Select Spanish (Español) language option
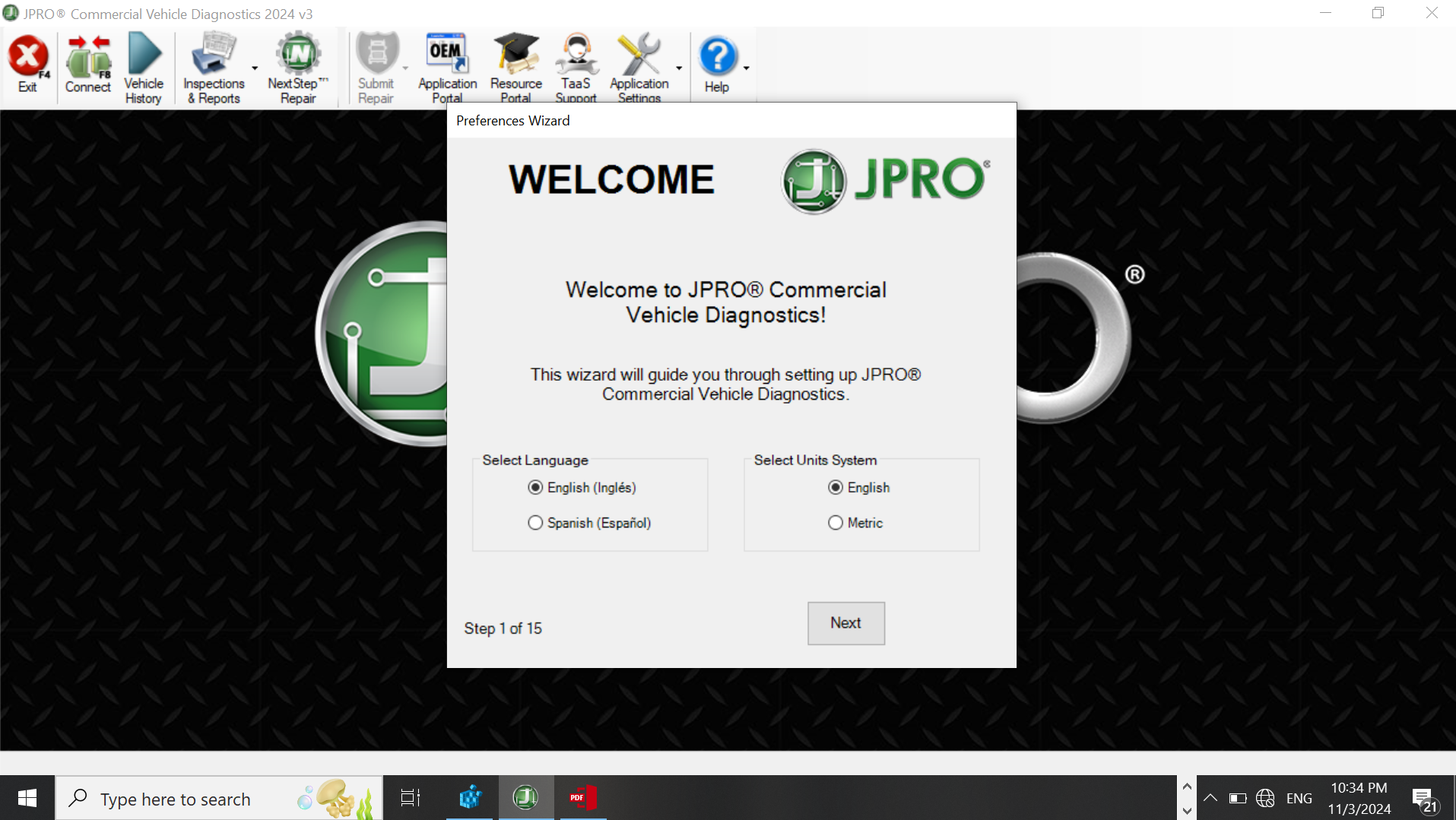This screenshot has width=1456, height=820. (x=536, y=523)
